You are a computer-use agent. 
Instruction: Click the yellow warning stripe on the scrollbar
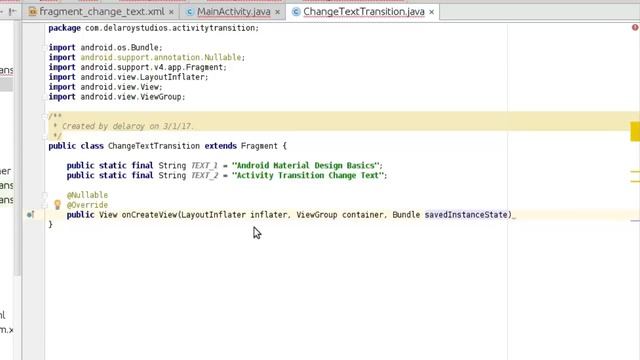pyautogui.click(x=635, y=131)
